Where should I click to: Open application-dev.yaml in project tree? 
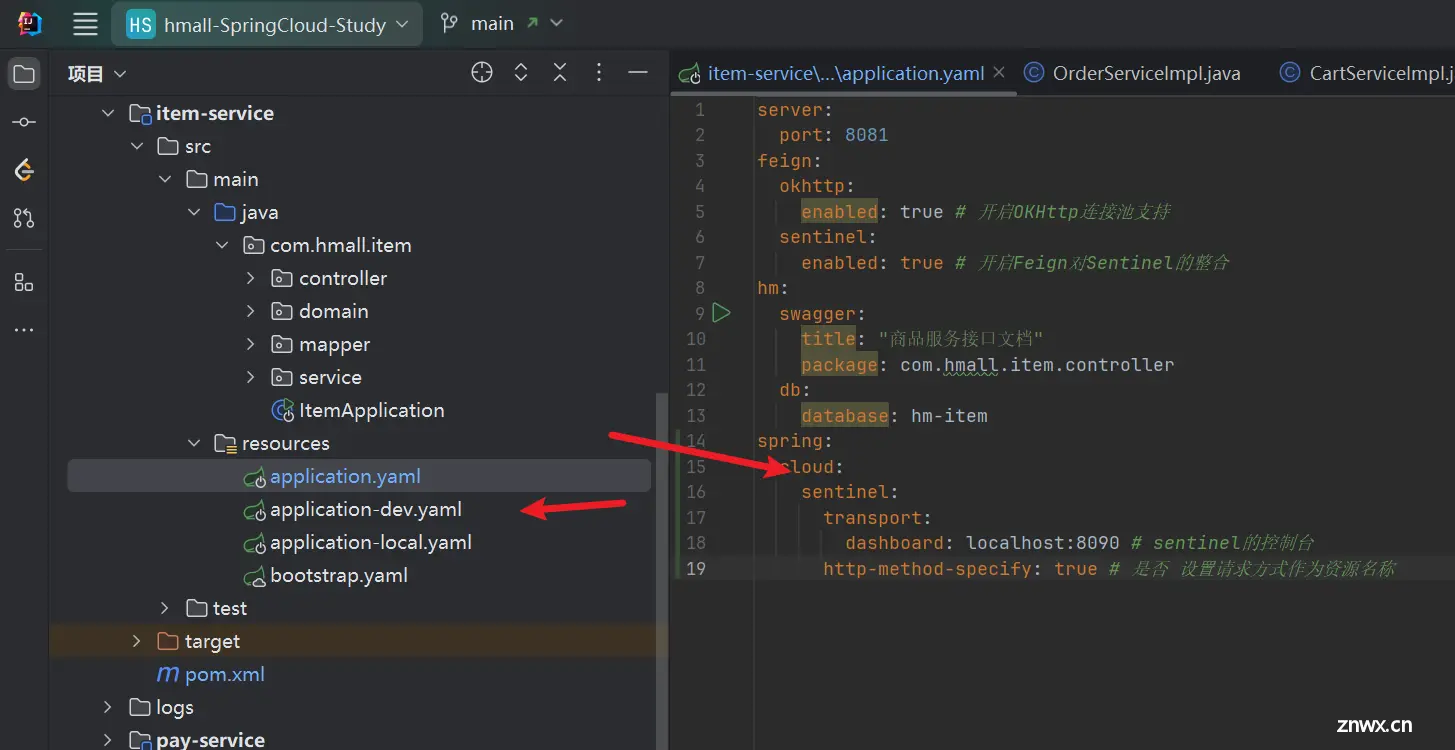(352, 510)
